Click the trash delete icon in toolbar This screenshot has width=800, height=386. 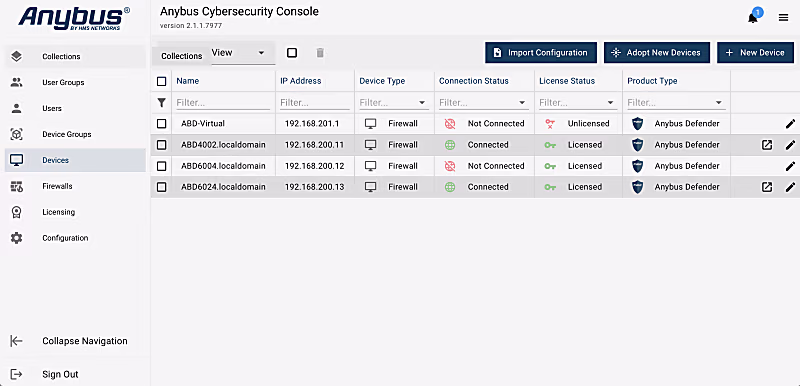click(x=320, y=53)
